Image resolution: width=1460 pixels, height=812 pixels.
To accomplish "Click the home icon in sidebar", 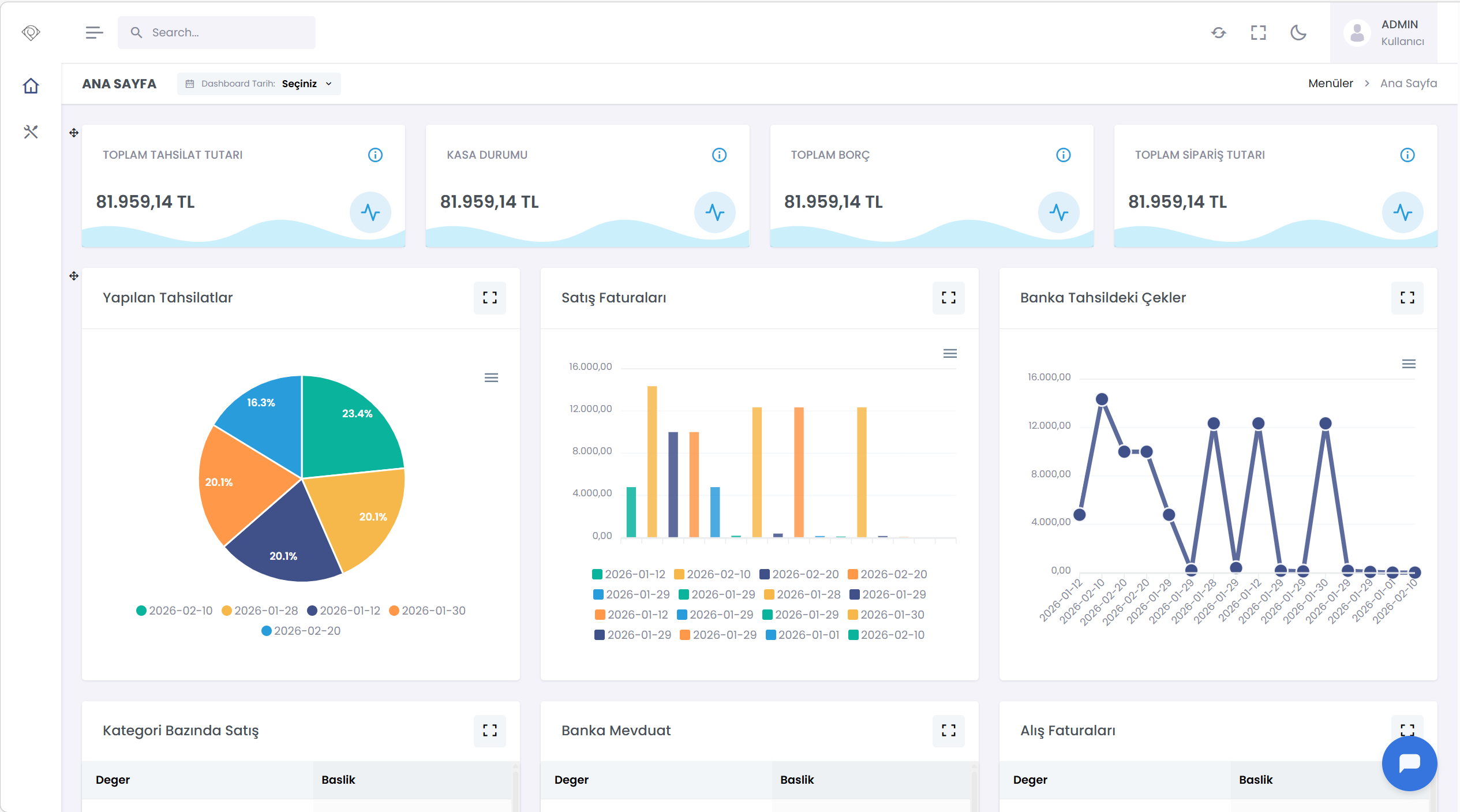I will tap(31, 86).
